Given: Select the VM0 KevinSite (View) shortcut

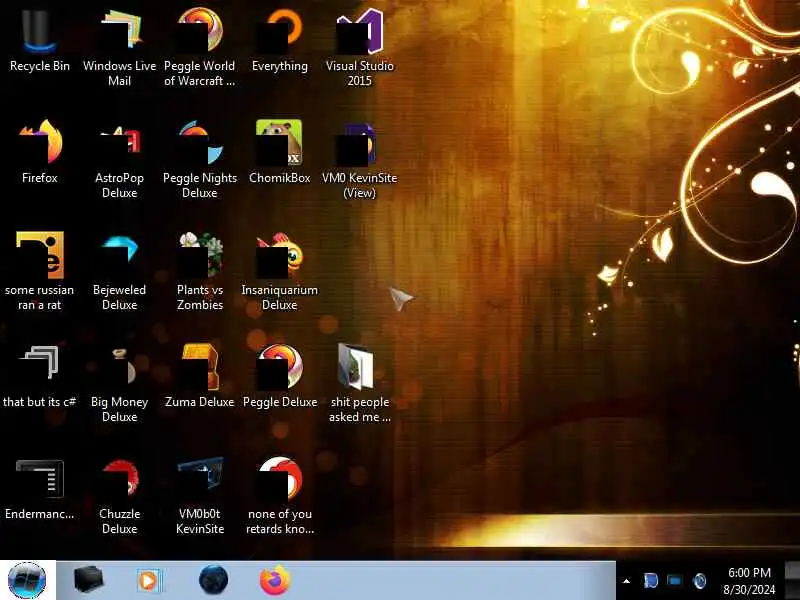Looking at the screenshot, I should tap(360, 161).
